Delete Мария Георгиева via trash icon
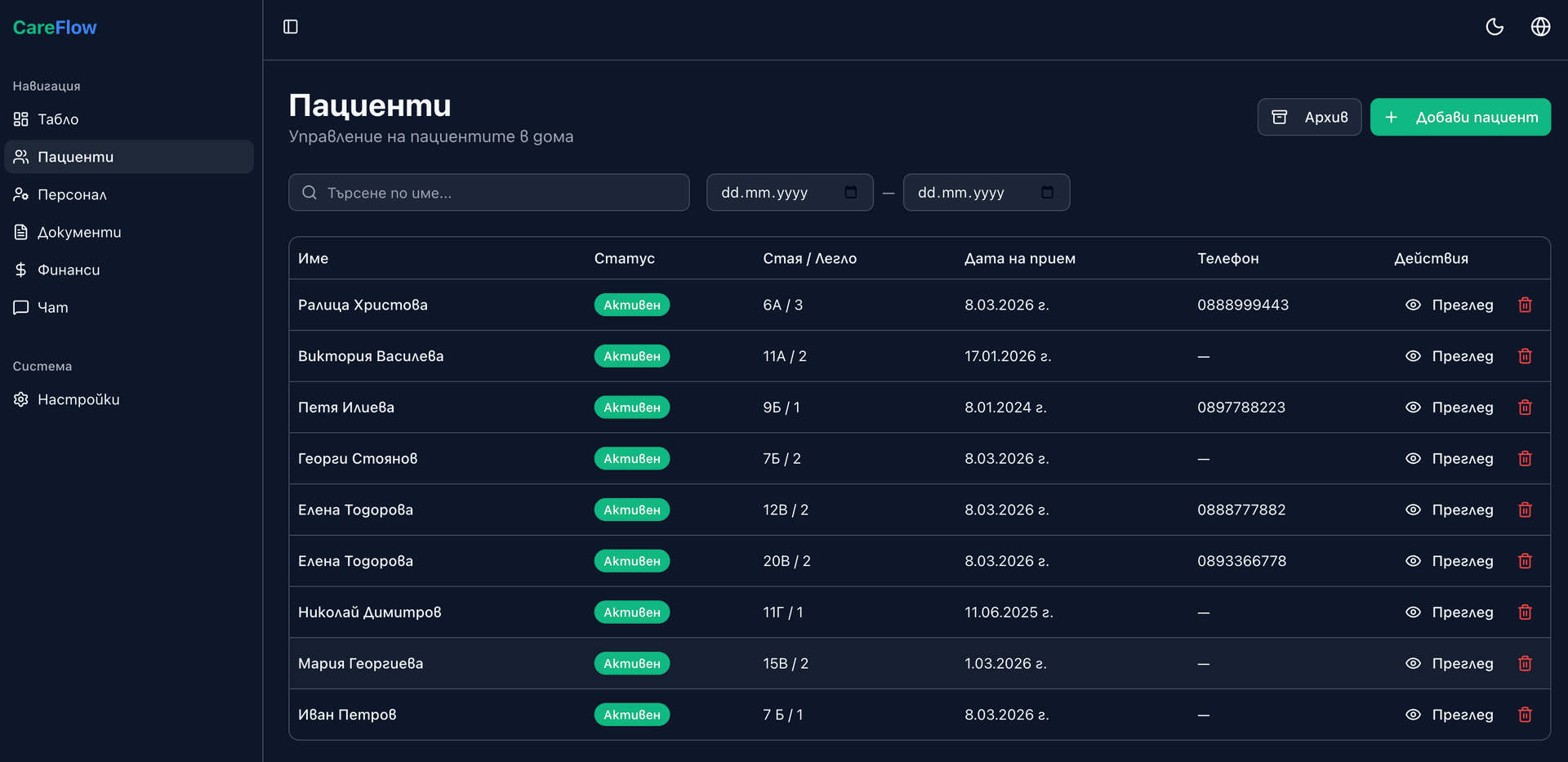This screenshot has height=762, width=1568. (x=1525, y=664)
